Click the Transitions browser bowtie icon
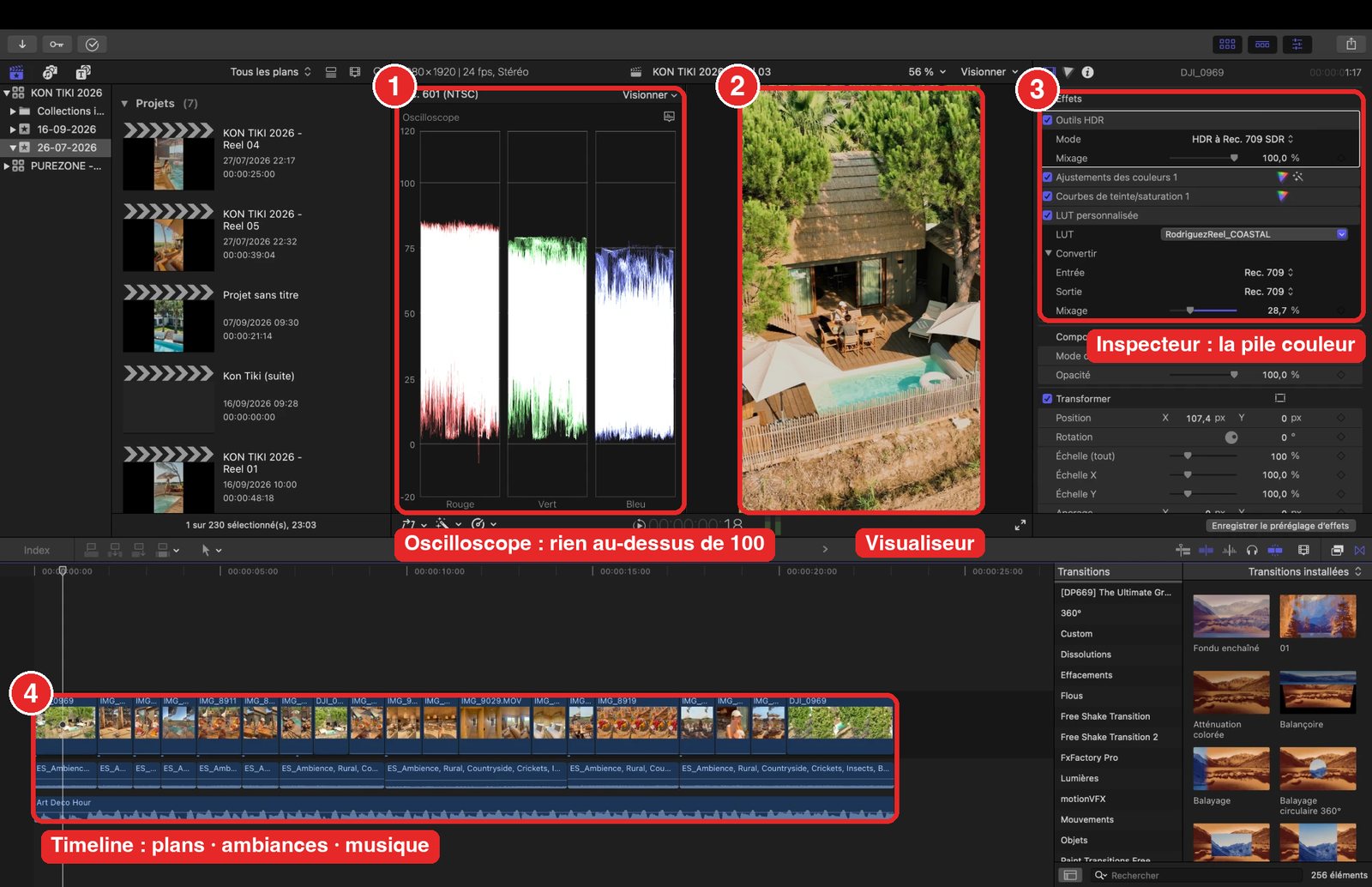This screenshot has height=887, width=1372. point(1359,550)
